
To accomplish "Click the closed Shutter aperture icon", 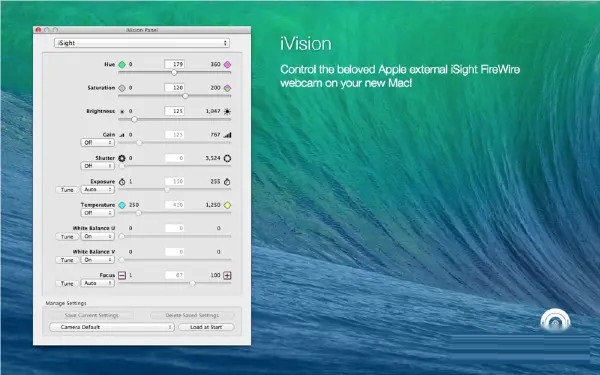I will click(x=122, y=158).
